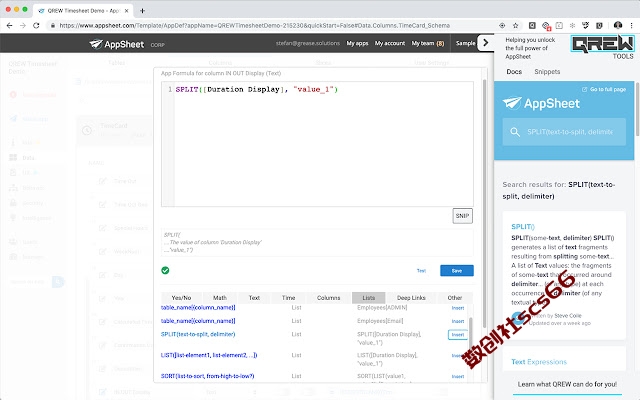Insert the Employees[ADMIN] example
This screenshot has height=400, width=640.
(x=458, y=308)
